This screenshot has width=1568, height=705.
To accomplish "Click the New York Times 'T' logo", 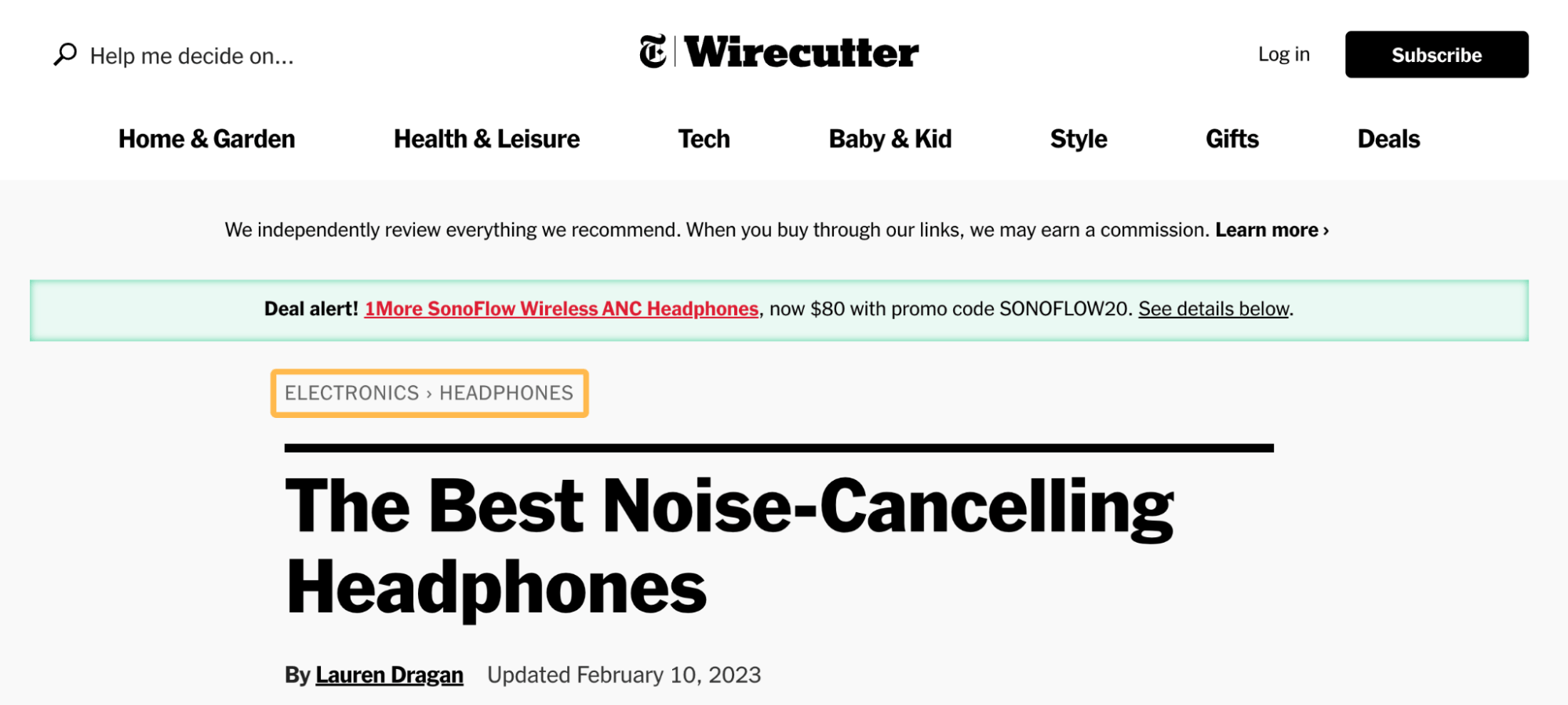I will (x=652, y=52).
